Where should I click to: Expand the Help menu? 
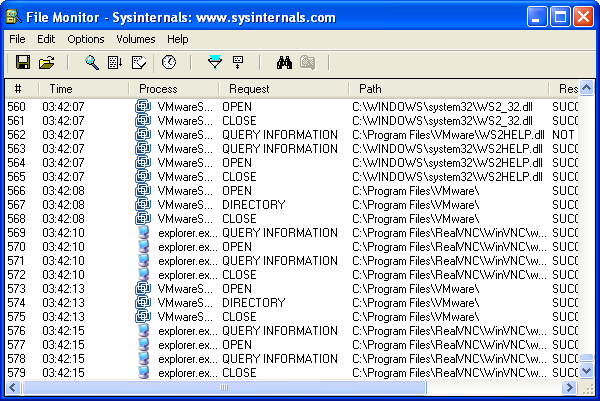click(x=178, y=39)
